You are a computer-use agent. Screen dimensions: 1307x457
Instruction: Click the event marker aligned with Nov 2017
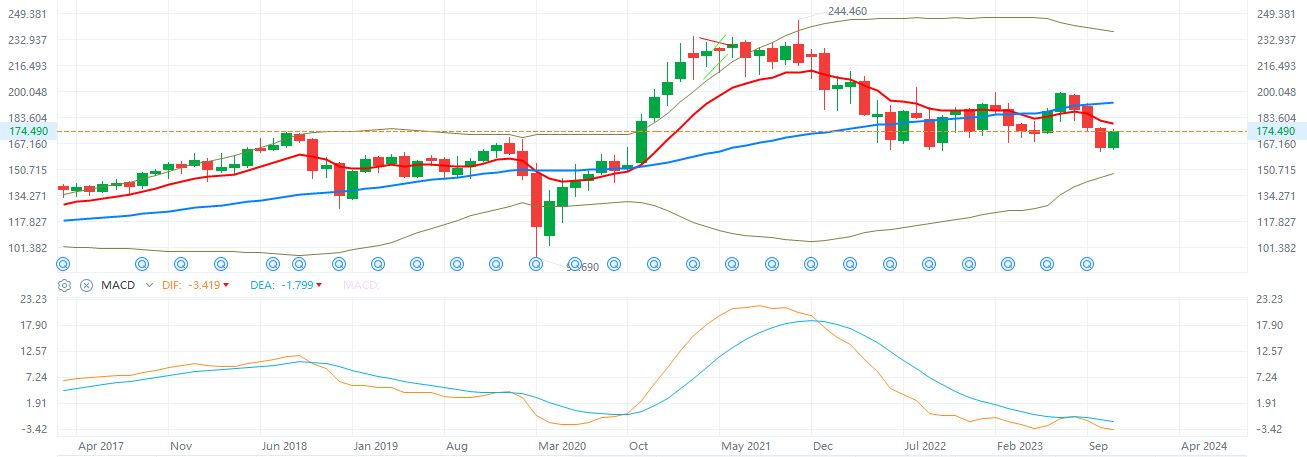click(x=181, y=264)
